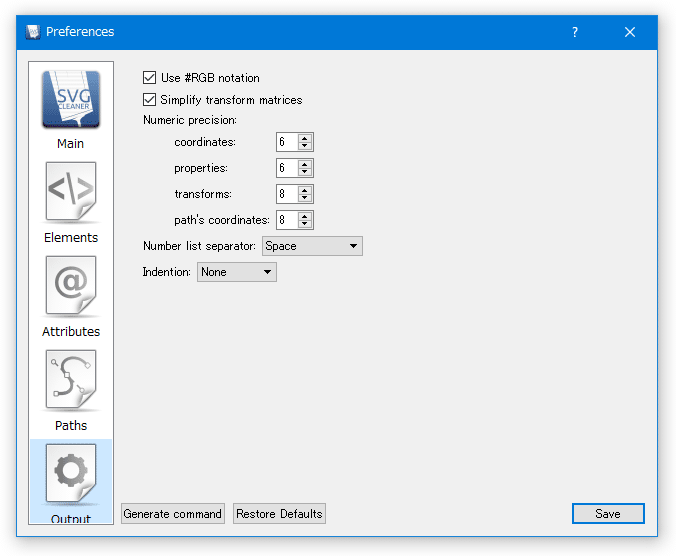Click the SVG Cleaner title bar icon
The image size is (676, 556).
(x=33, y=32)
